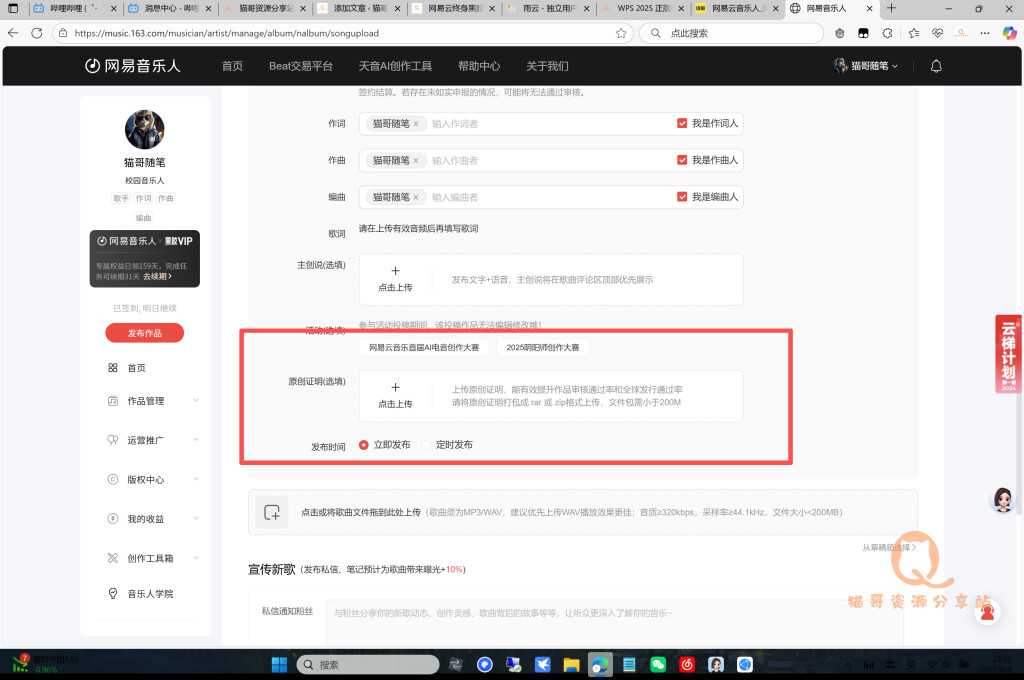Viewport: 1024px width, 680px height.
Task: Select the 2025明日师创作大赛 activity
Action: pos(543,348)
